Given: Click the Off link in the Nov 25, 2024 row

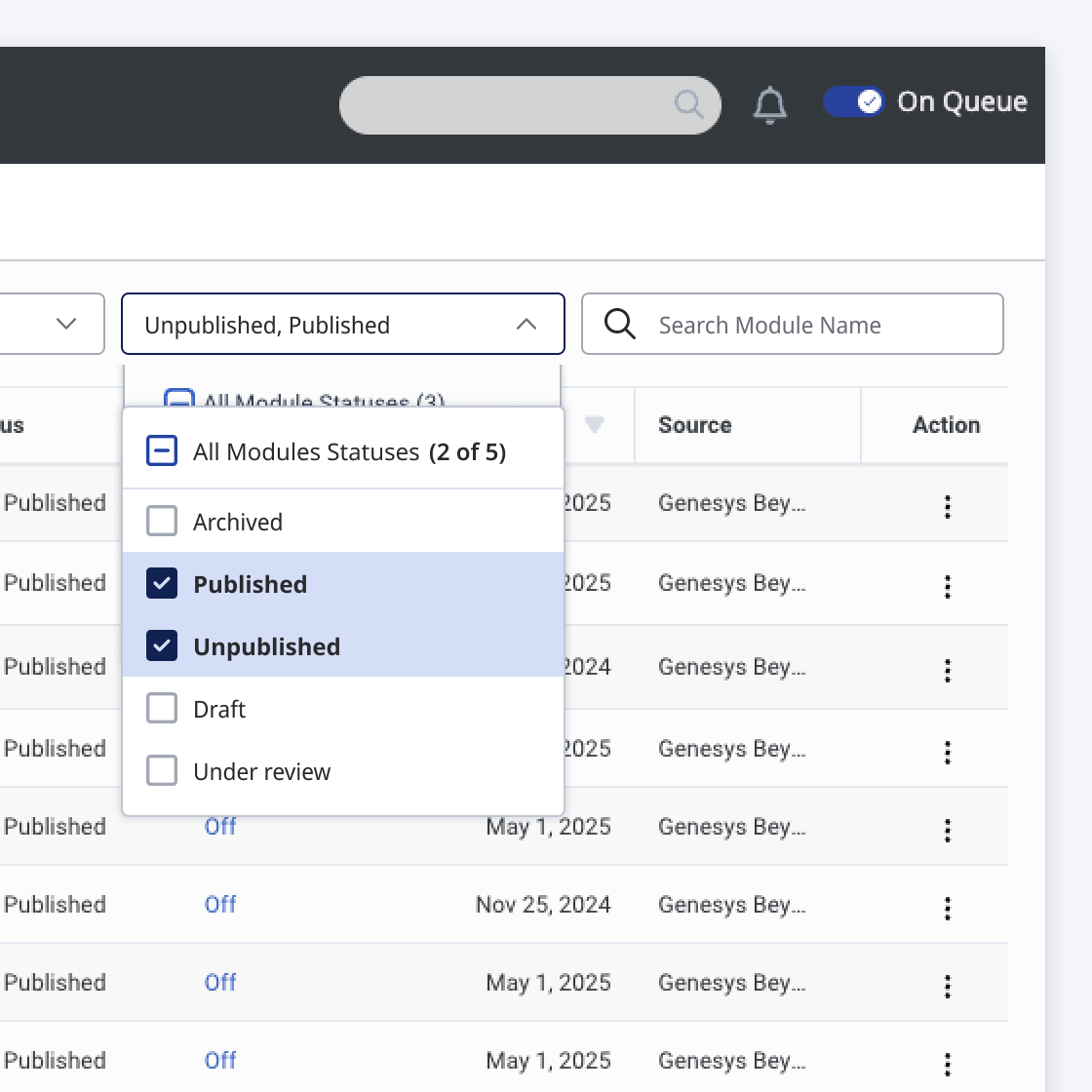Looking at the screenshot, I should (220, 904).
